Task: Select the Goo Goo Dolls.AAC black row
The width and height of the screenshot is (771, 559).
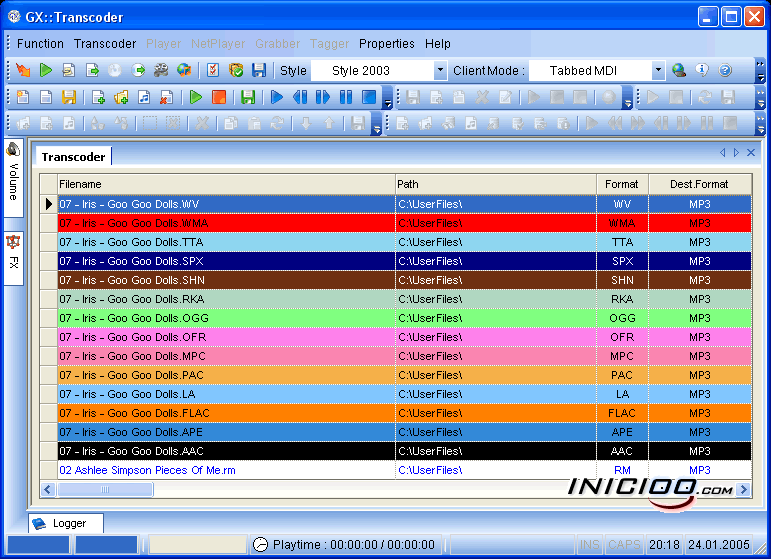Action: [404, 451]
